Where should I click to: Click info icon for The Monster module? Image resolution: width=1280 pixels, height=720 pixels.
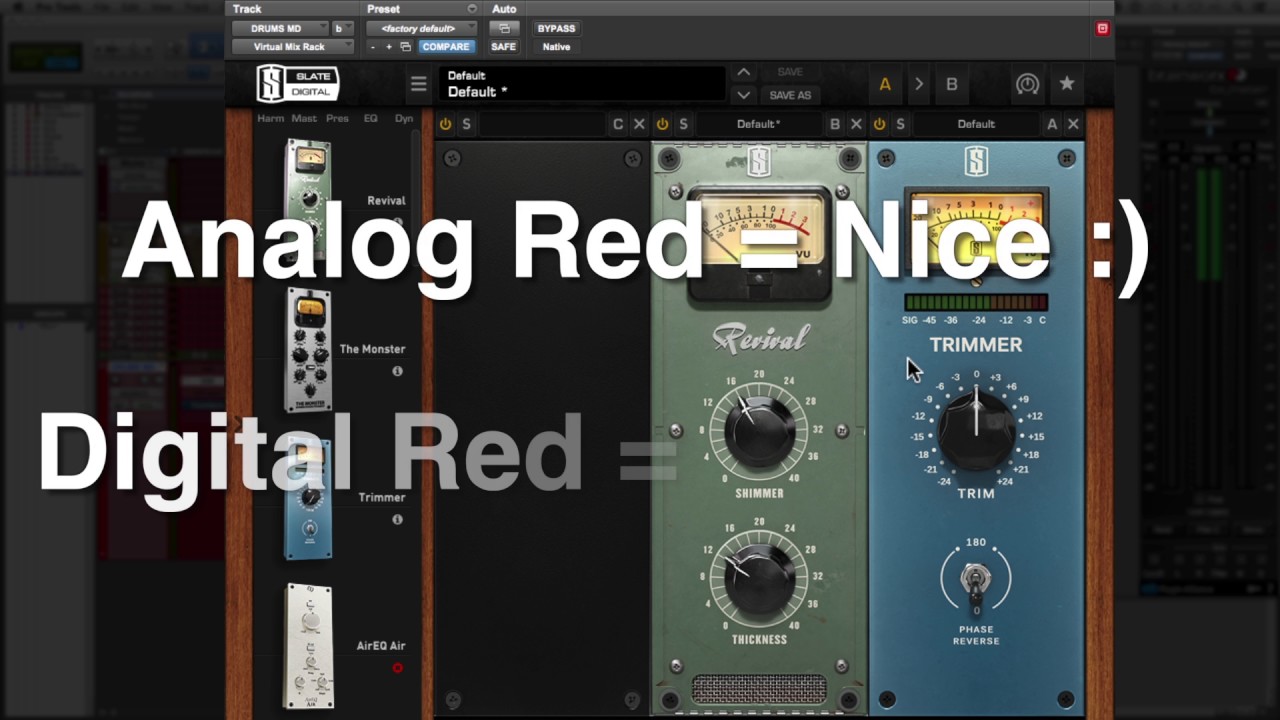point(397,371)
